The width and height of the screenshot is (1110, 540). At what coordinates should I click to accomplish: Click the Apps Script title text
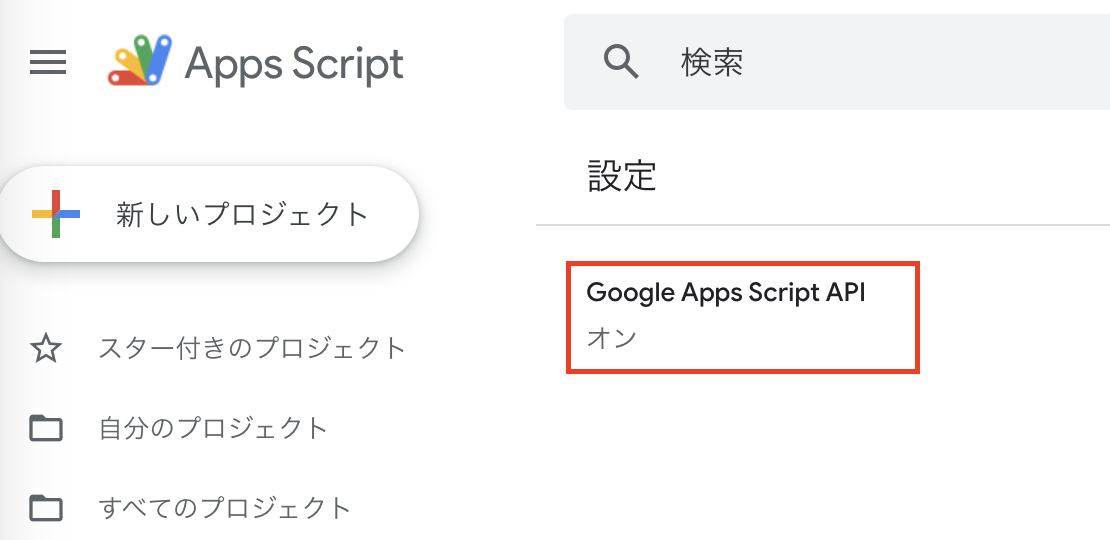point(294,63)
